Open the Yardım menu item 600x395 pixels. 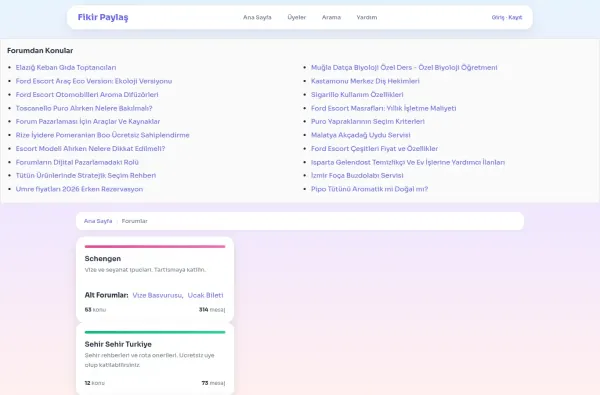[367, 17]
